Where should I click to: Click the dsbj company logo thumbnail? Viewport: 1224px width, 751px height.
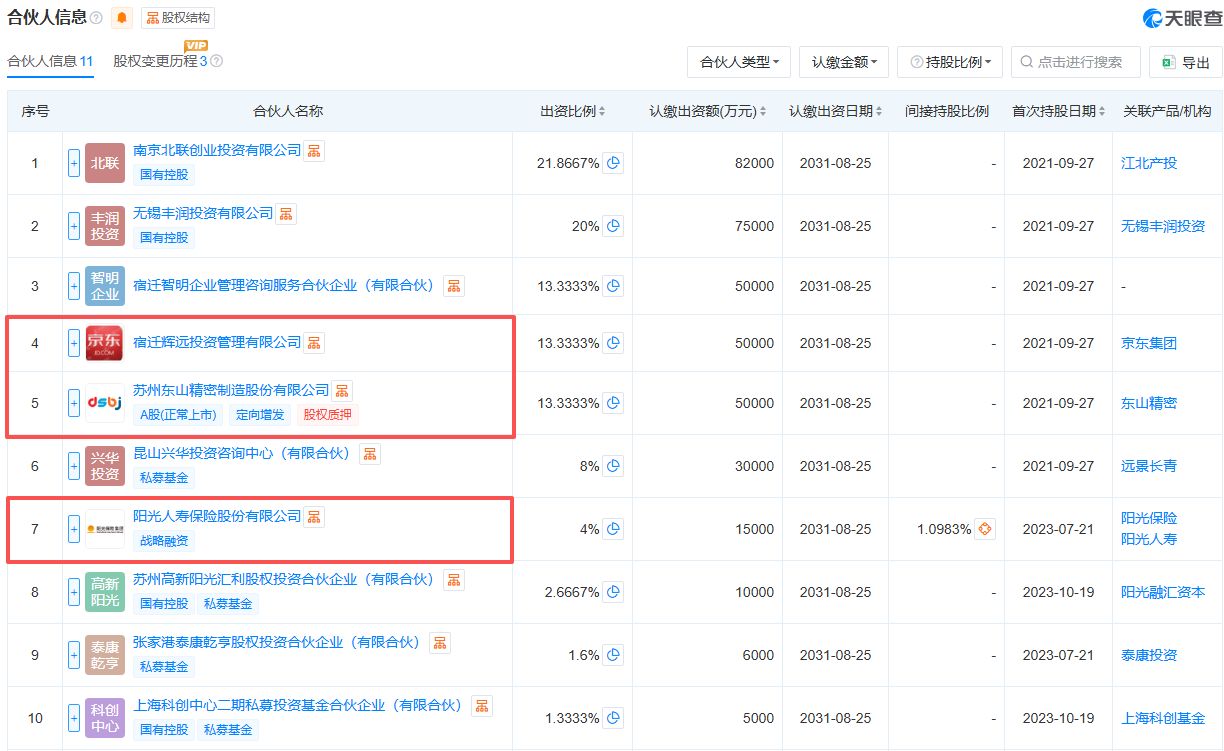[105, 403]
